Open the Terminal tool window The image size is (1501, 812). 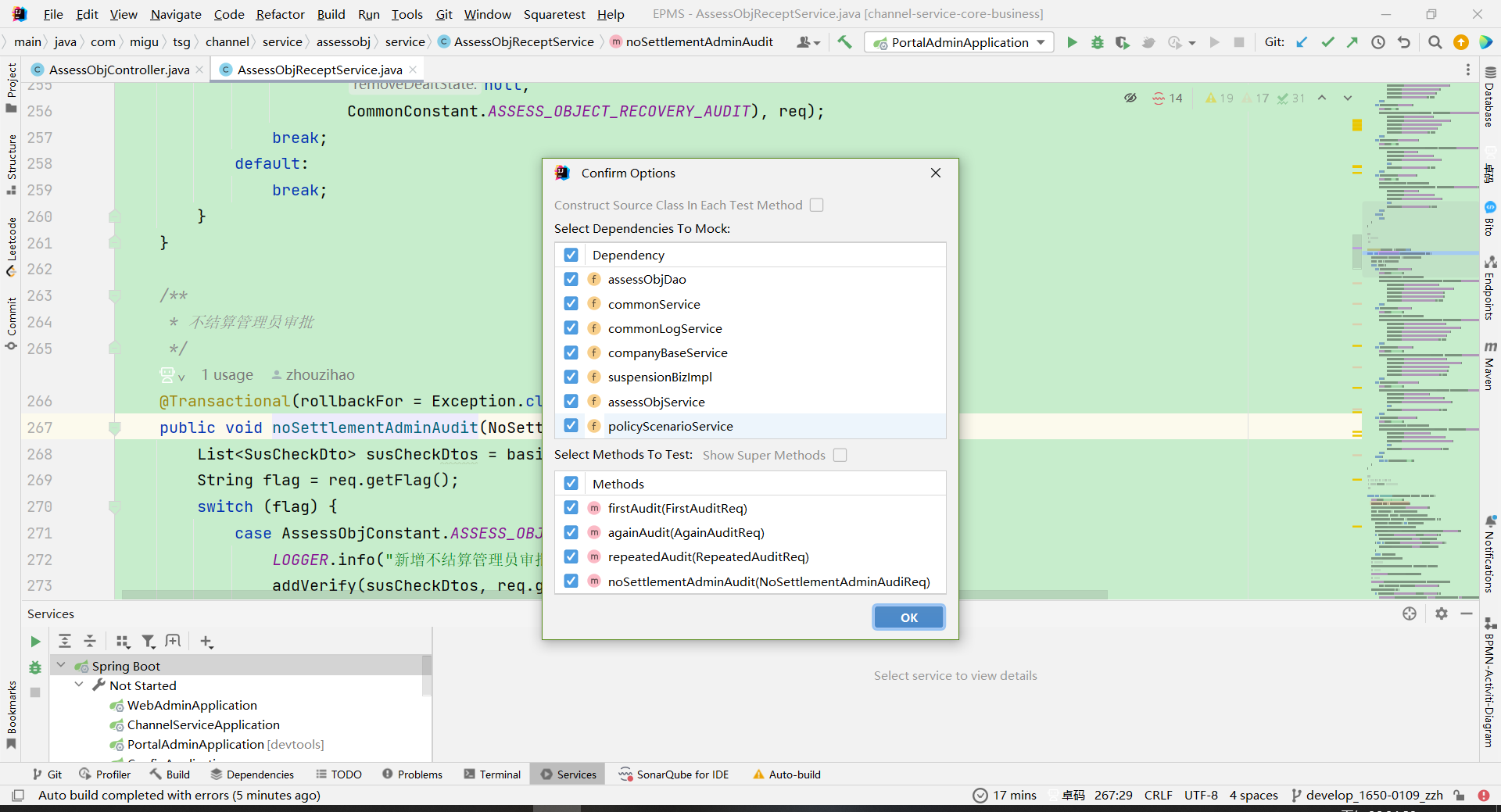coord(492,774)
